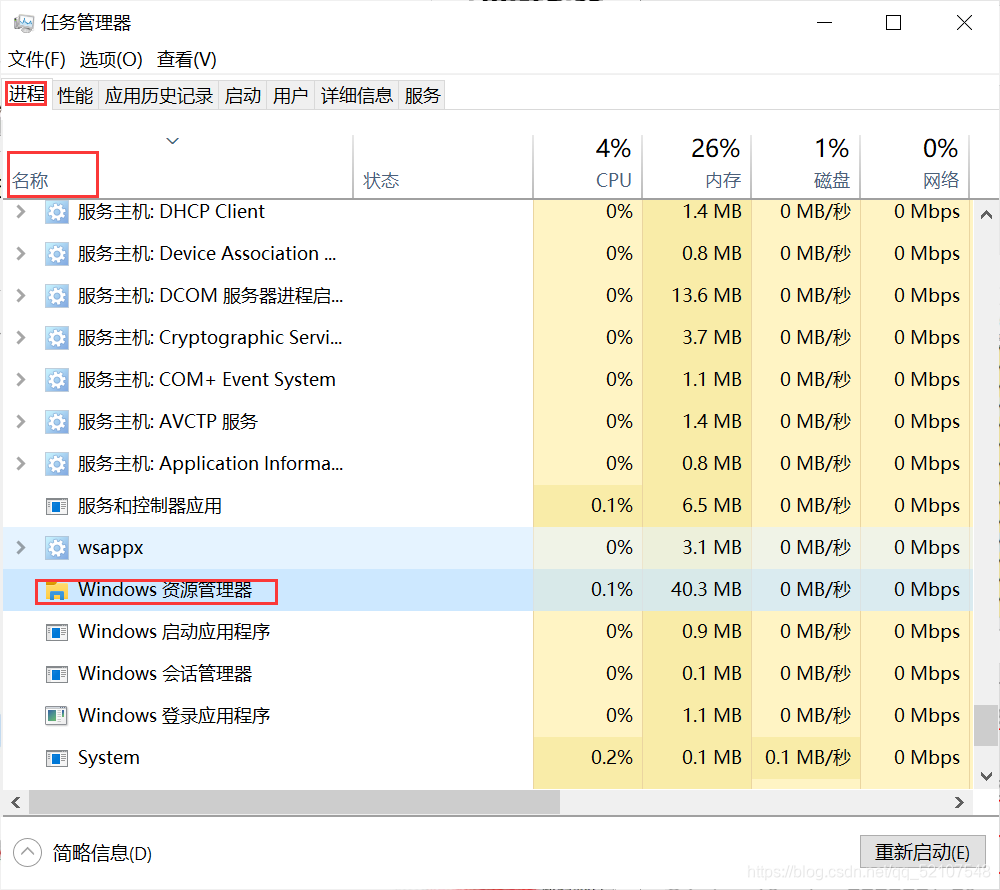Select the System process name
The image size is (1000, 890).
pos(108,757)
